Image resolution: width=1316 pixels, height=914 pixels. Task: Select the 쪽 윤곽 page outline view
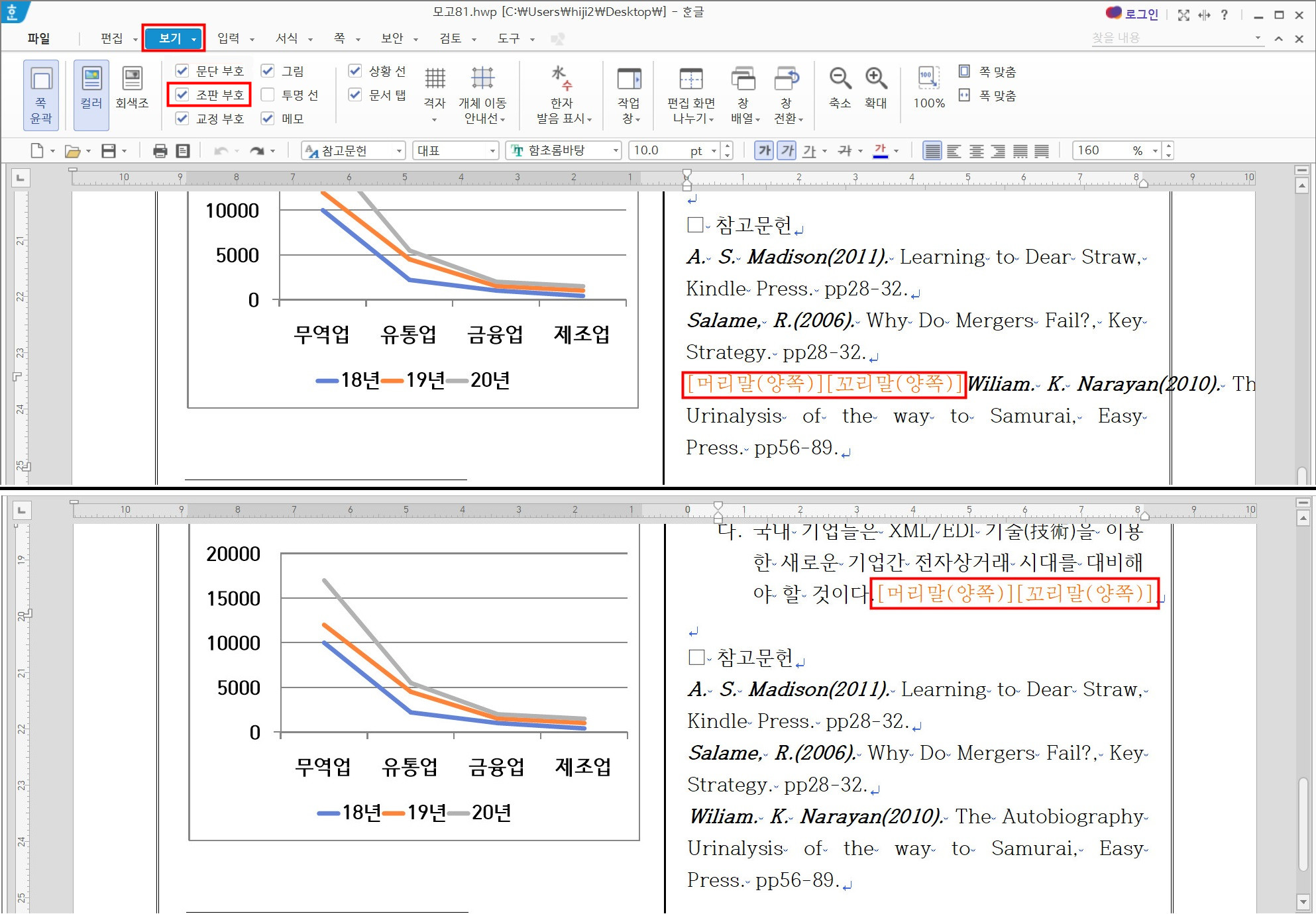pos(41,95)
